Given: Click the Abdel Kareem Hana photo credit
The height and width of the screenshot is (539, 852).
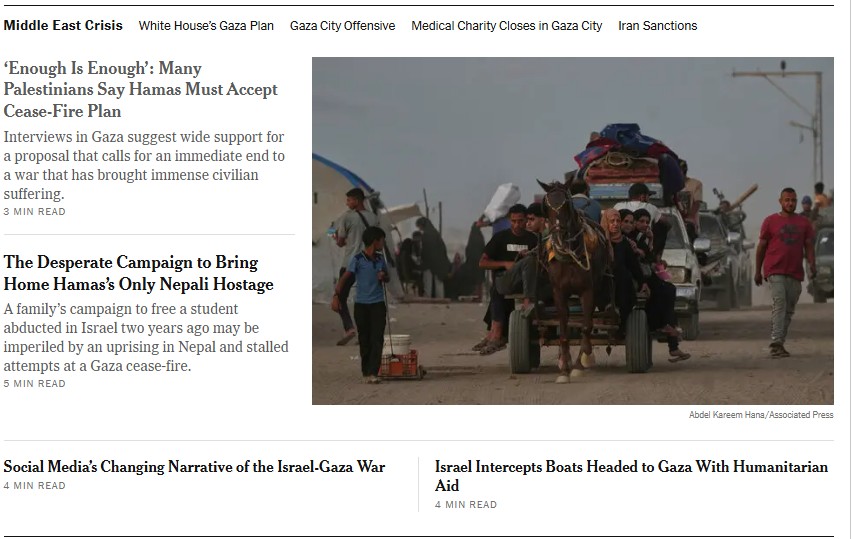Looking at the screenshot, I should point(761,415).
